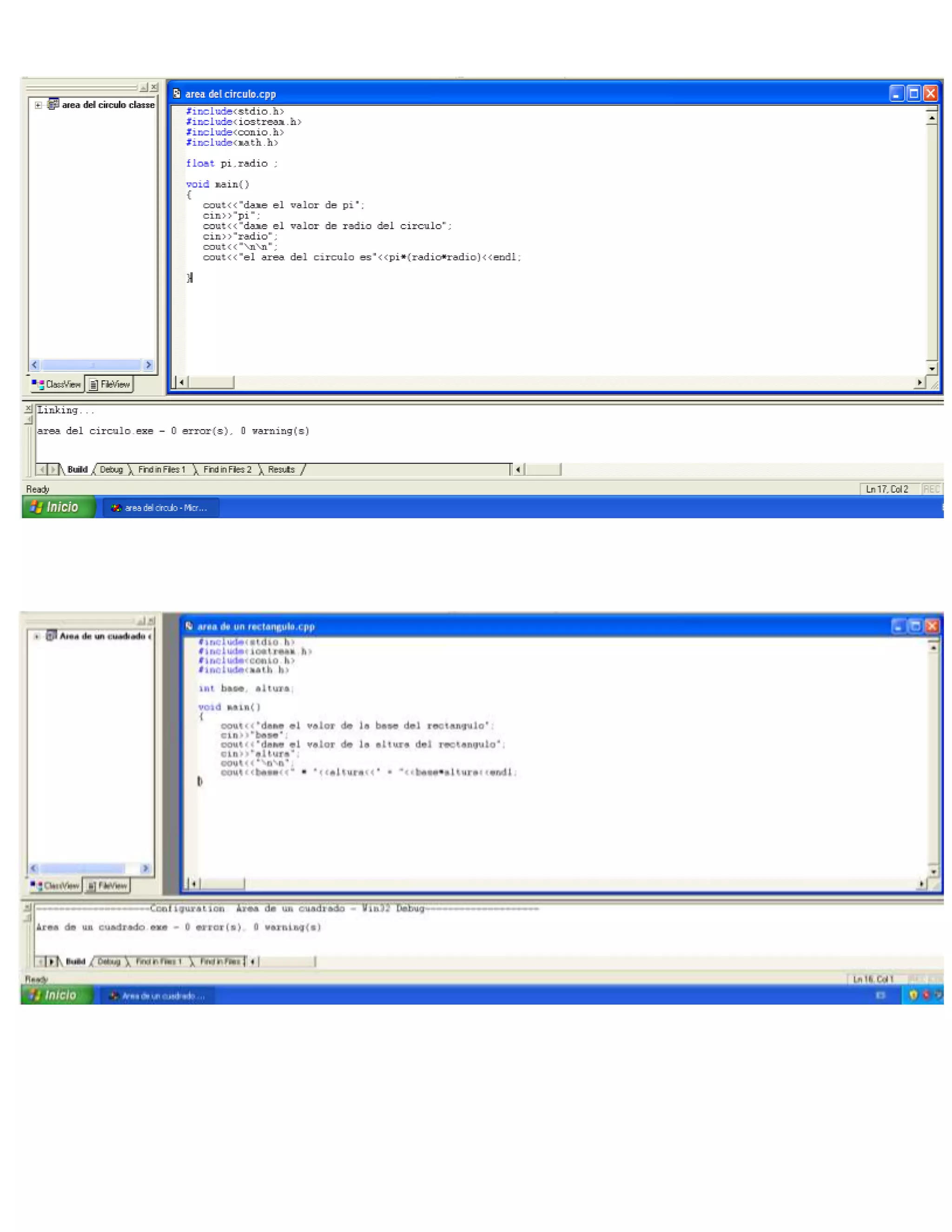Viewport: 952px width, 1232px height.
Task: Open Find in Files 1 tab upper output
Action: [x=161, y=470]
